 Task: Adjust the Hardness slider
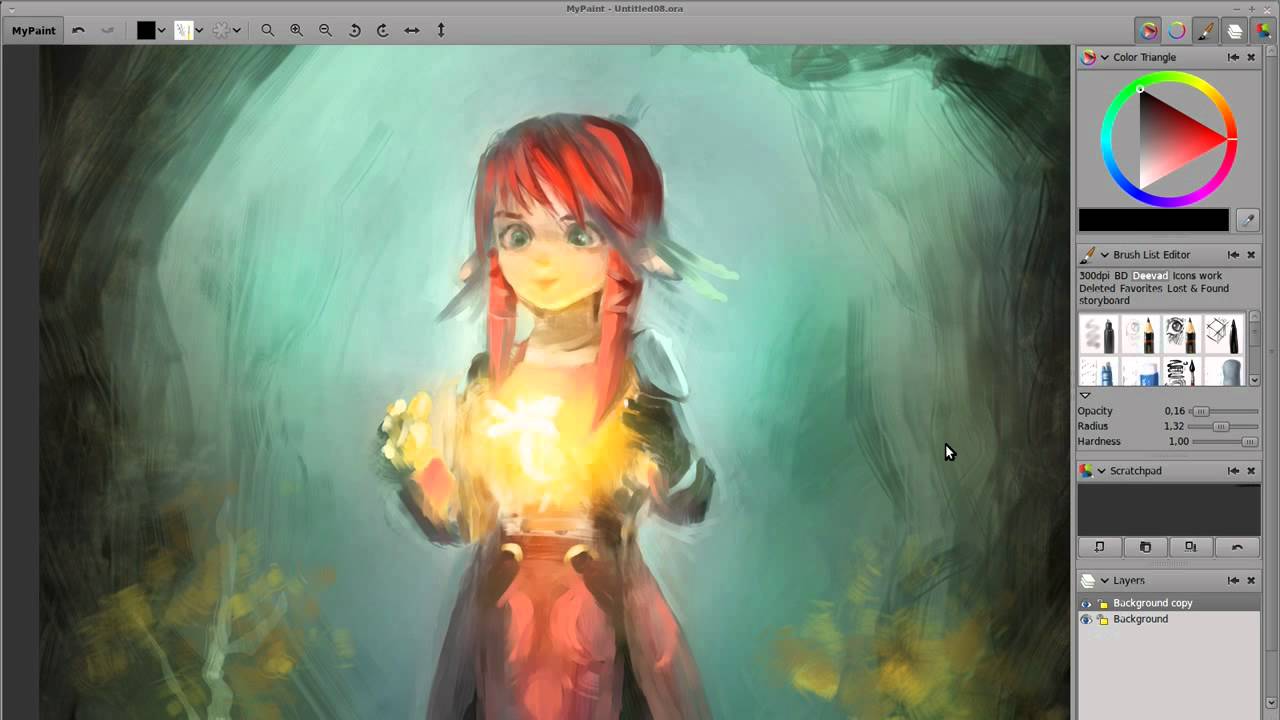[1225, 441]
